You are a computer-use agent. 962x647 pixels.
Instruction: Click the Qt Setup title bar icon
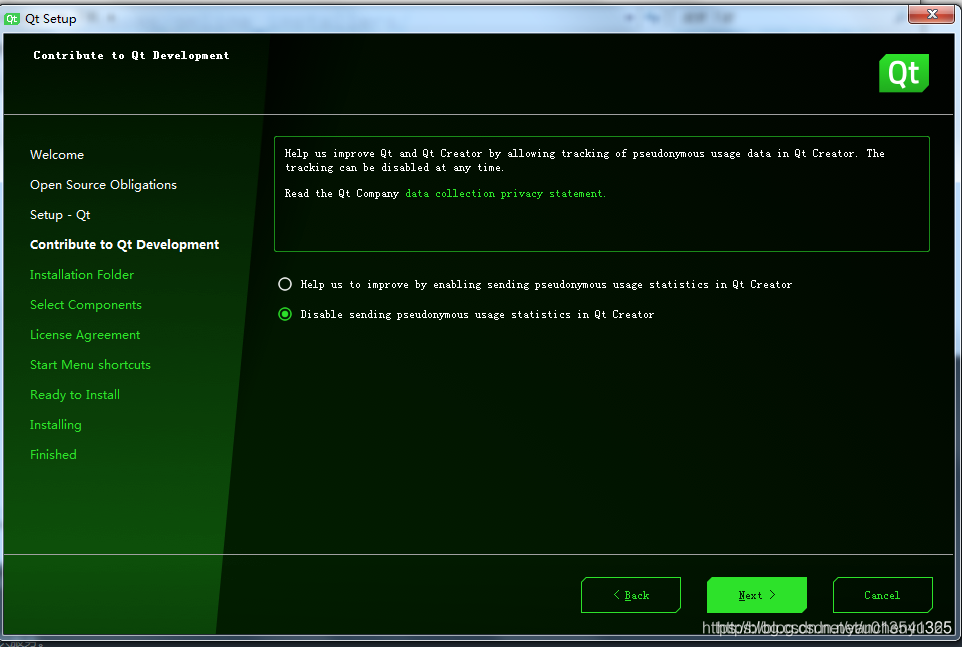(12, 19)
